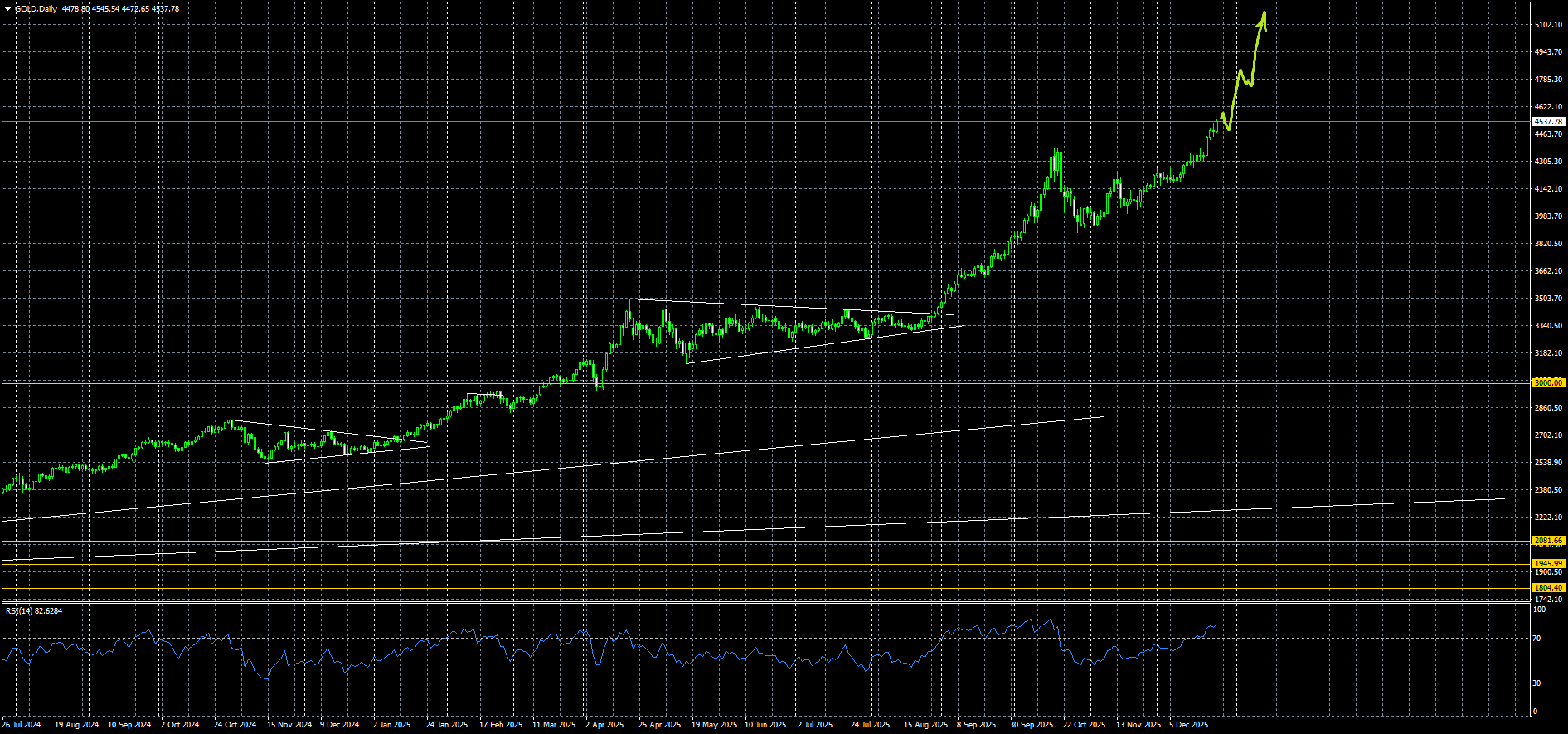Image resolution: width=1568 pixels, height=734 pixels.
Task: Click the RSI scale value 70
Action: click(1537, 639)
